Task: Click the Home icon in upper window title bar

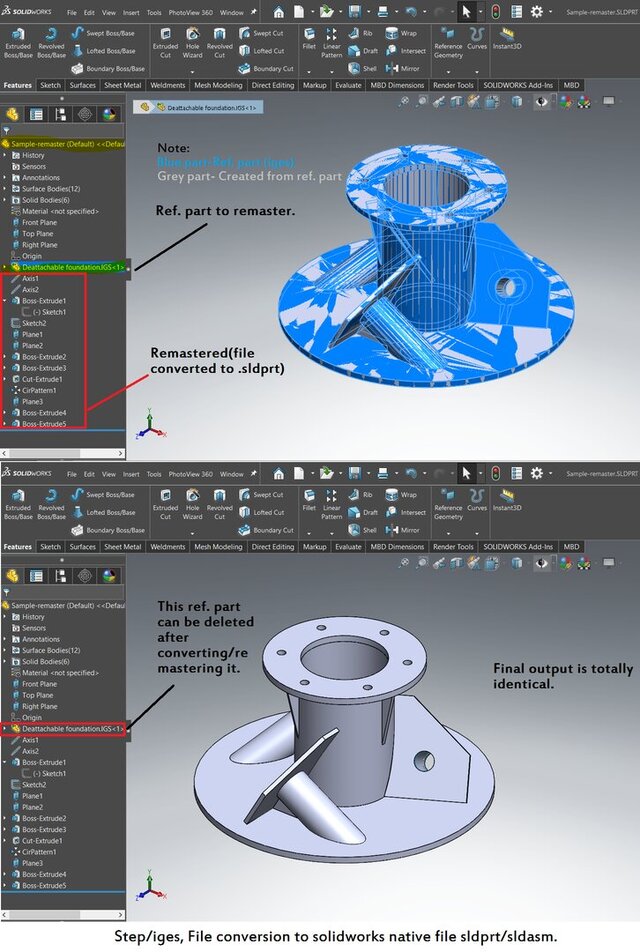Action: 278,12
